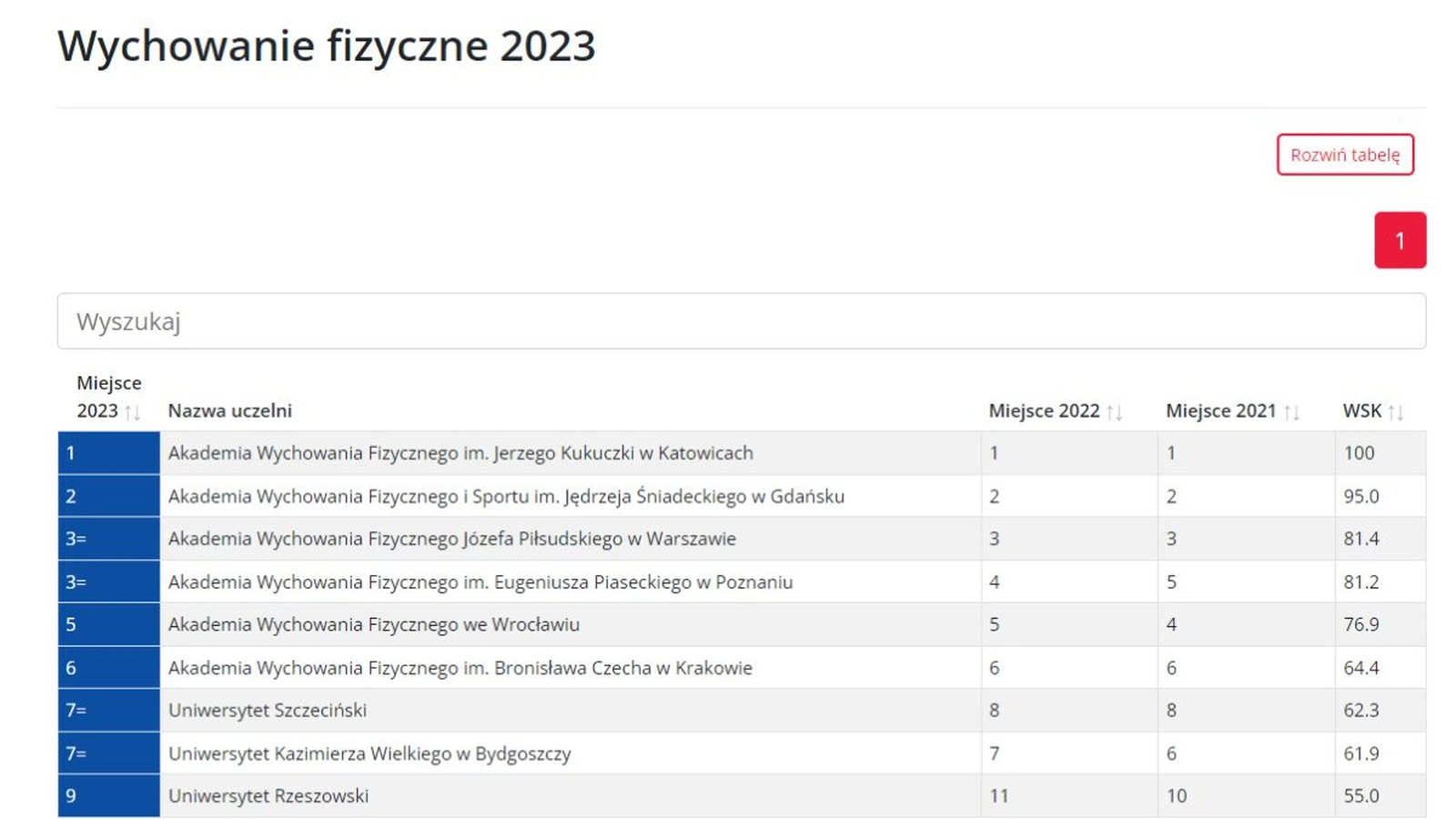Click Miejsce 2022 value 11 for Rzeszowski
This screenshot has height=819, width=1456.
point(999,795)
